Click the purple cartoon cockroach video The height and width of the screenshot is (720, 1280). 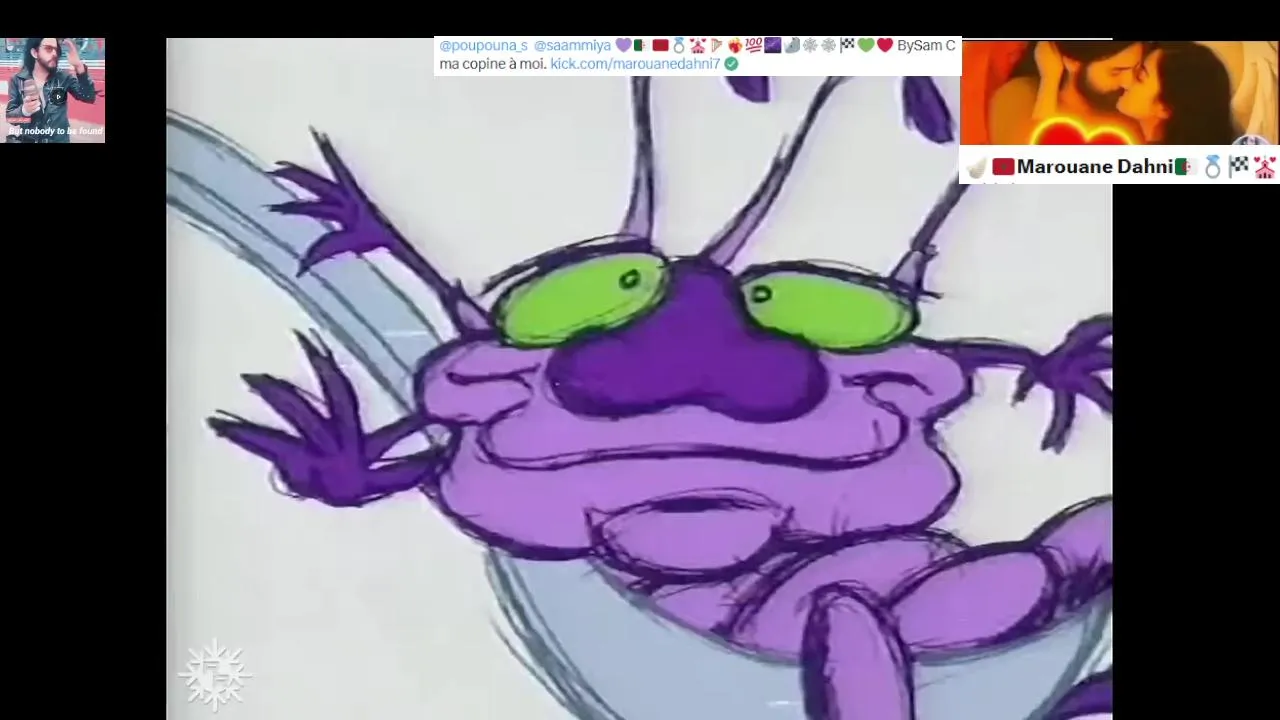[x=639, y=379]
